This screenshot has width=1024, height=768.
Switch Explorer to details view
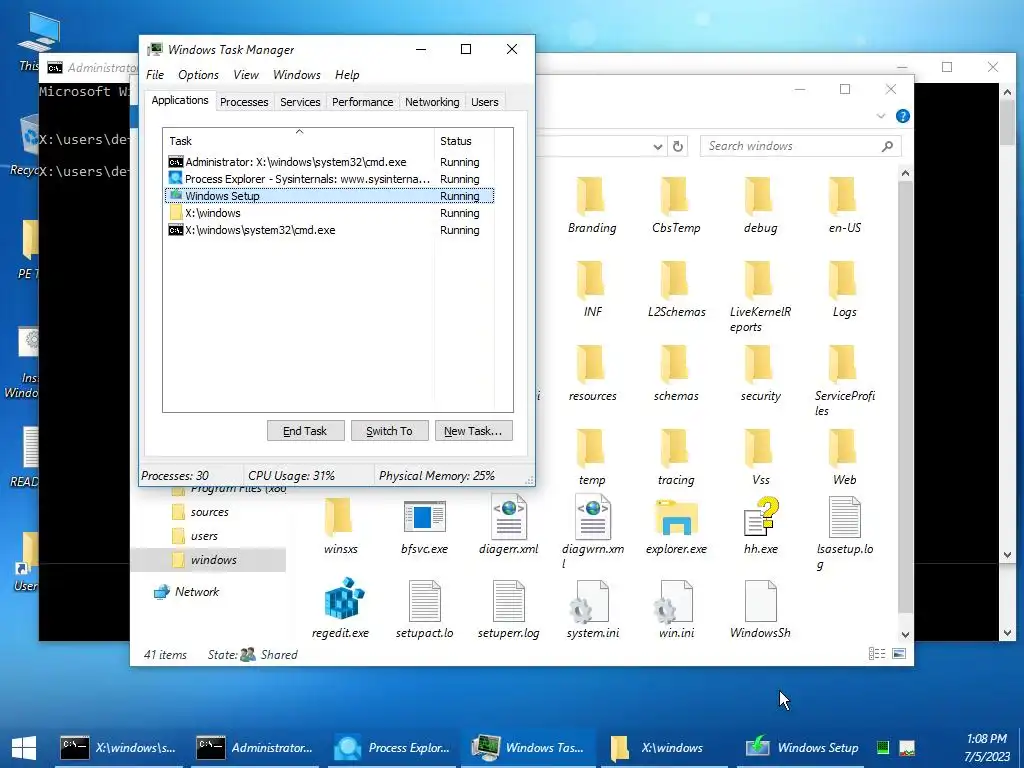tap(877, 654)
